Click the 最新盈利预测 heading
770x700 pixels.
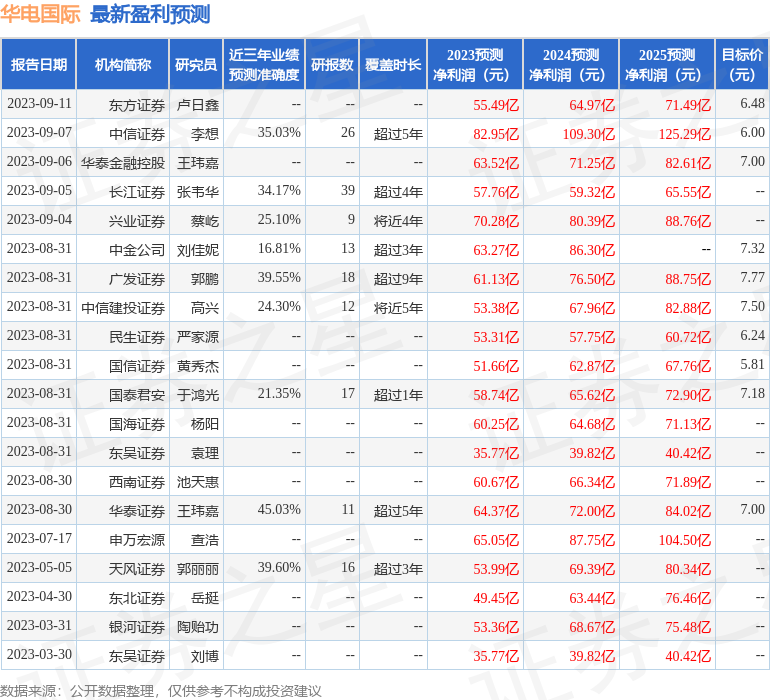pos(150,14)
